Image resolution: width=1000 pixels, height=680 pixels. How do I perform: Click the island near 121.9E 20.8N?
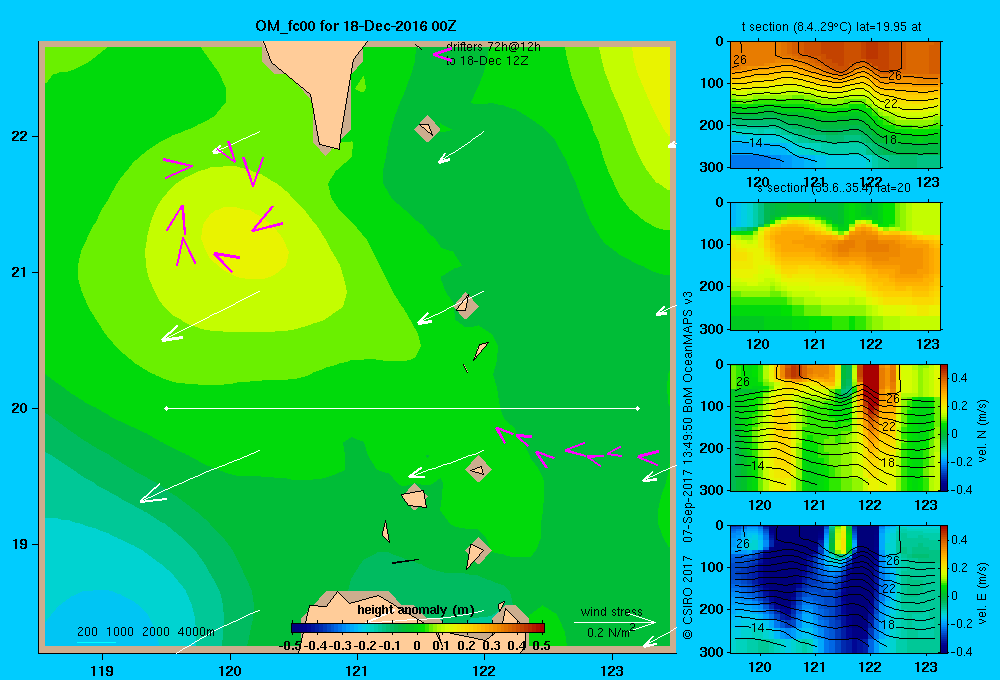(465, 305)
